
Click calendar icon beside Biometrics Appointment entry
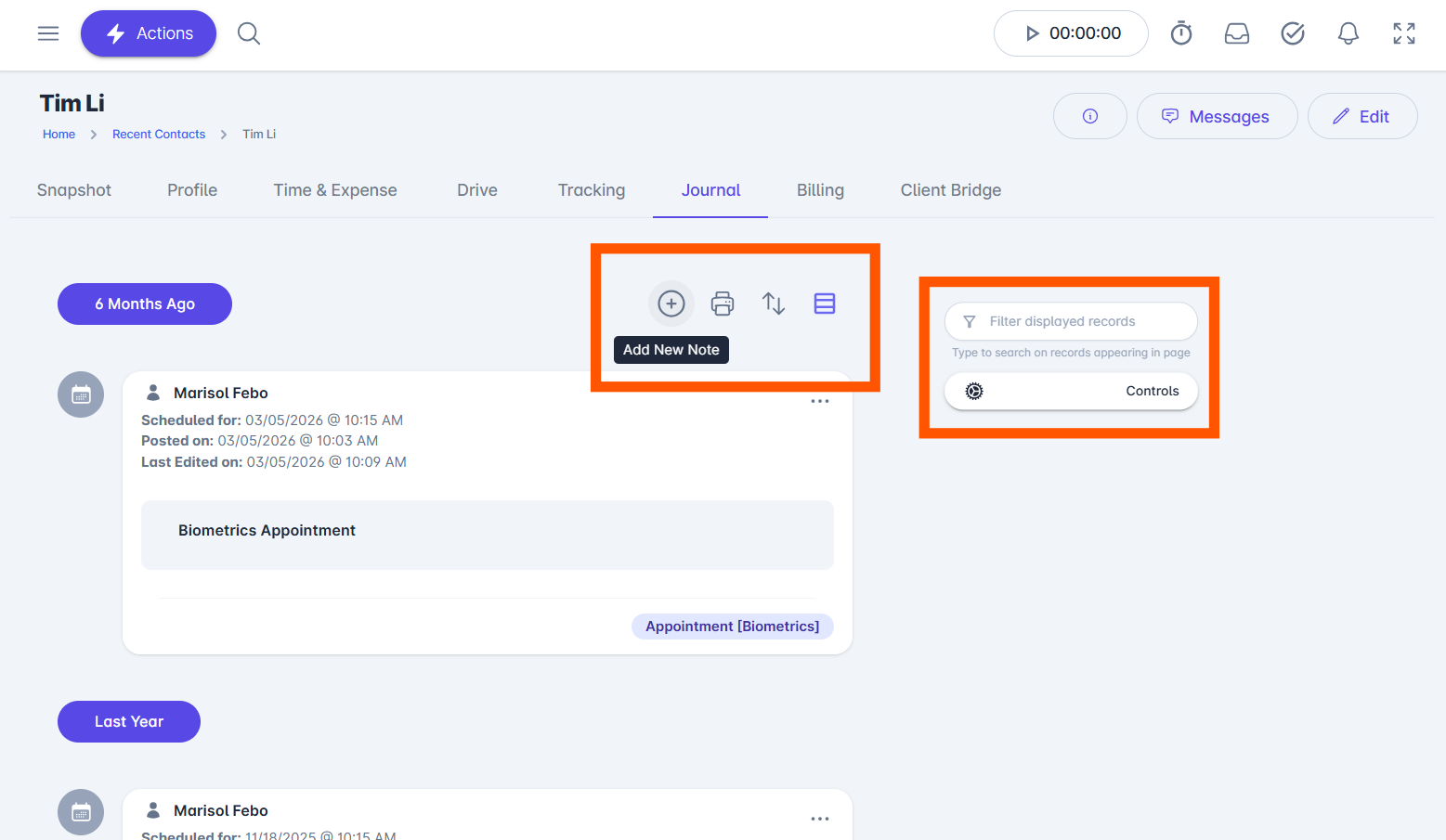(81, 394)
